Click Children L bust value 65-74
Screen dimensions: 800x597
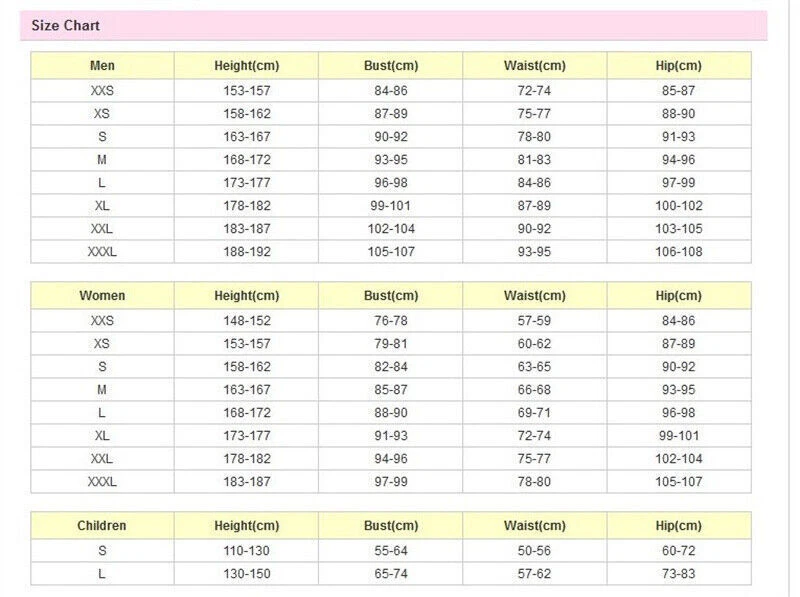[x=390, y=574]
